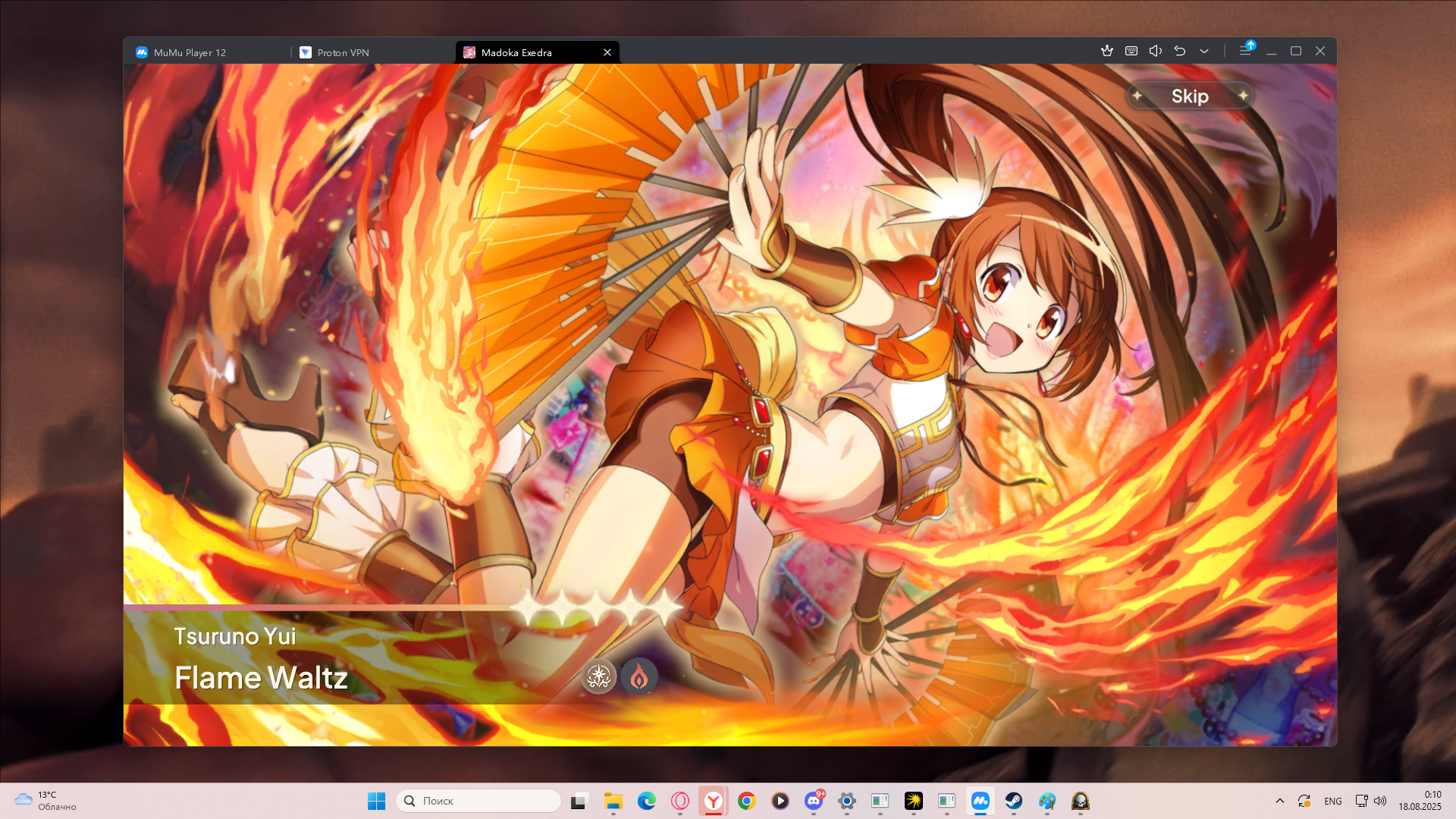Expand the toolbar chevron dropdown
The image size is (1456, 819).
[x=1204, y=51]
